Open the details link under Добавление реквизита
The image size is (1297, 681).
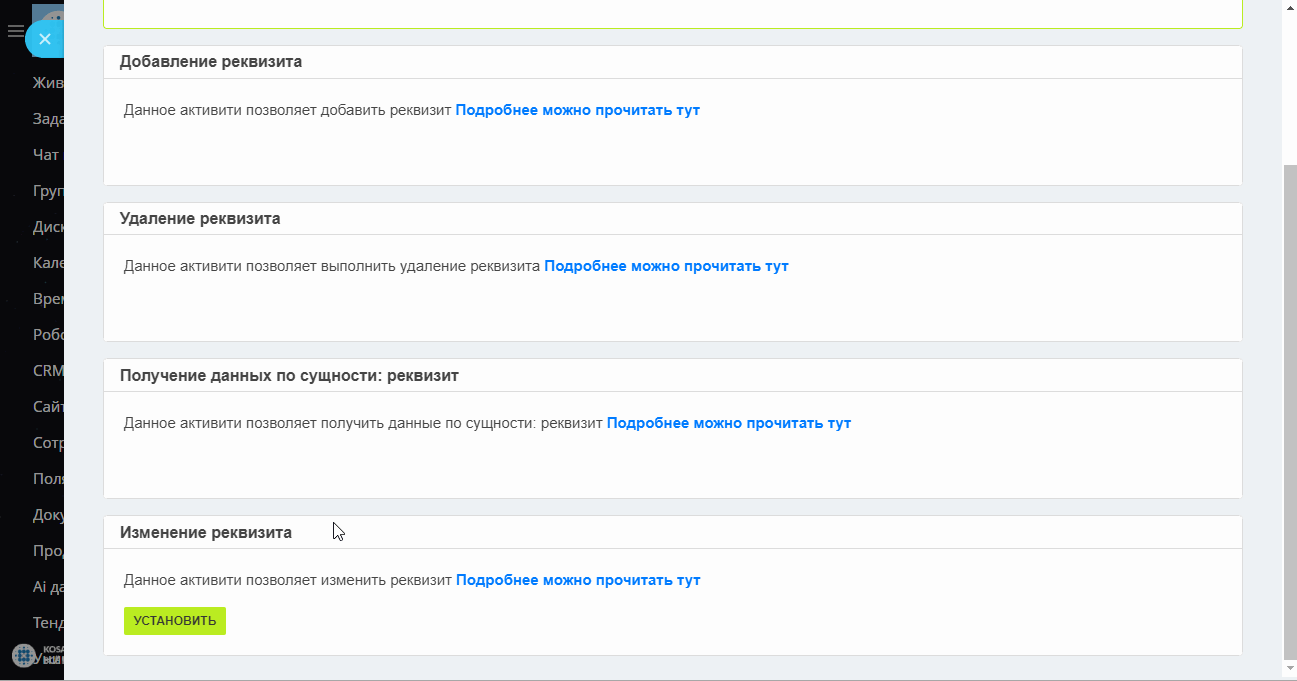(x=578, y=110)
